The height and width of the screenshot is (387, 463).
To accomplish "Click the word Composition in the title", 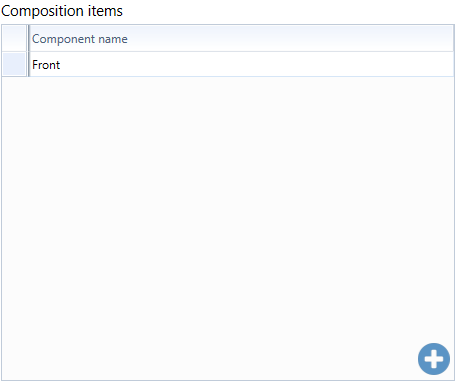I will click(42, 11).
